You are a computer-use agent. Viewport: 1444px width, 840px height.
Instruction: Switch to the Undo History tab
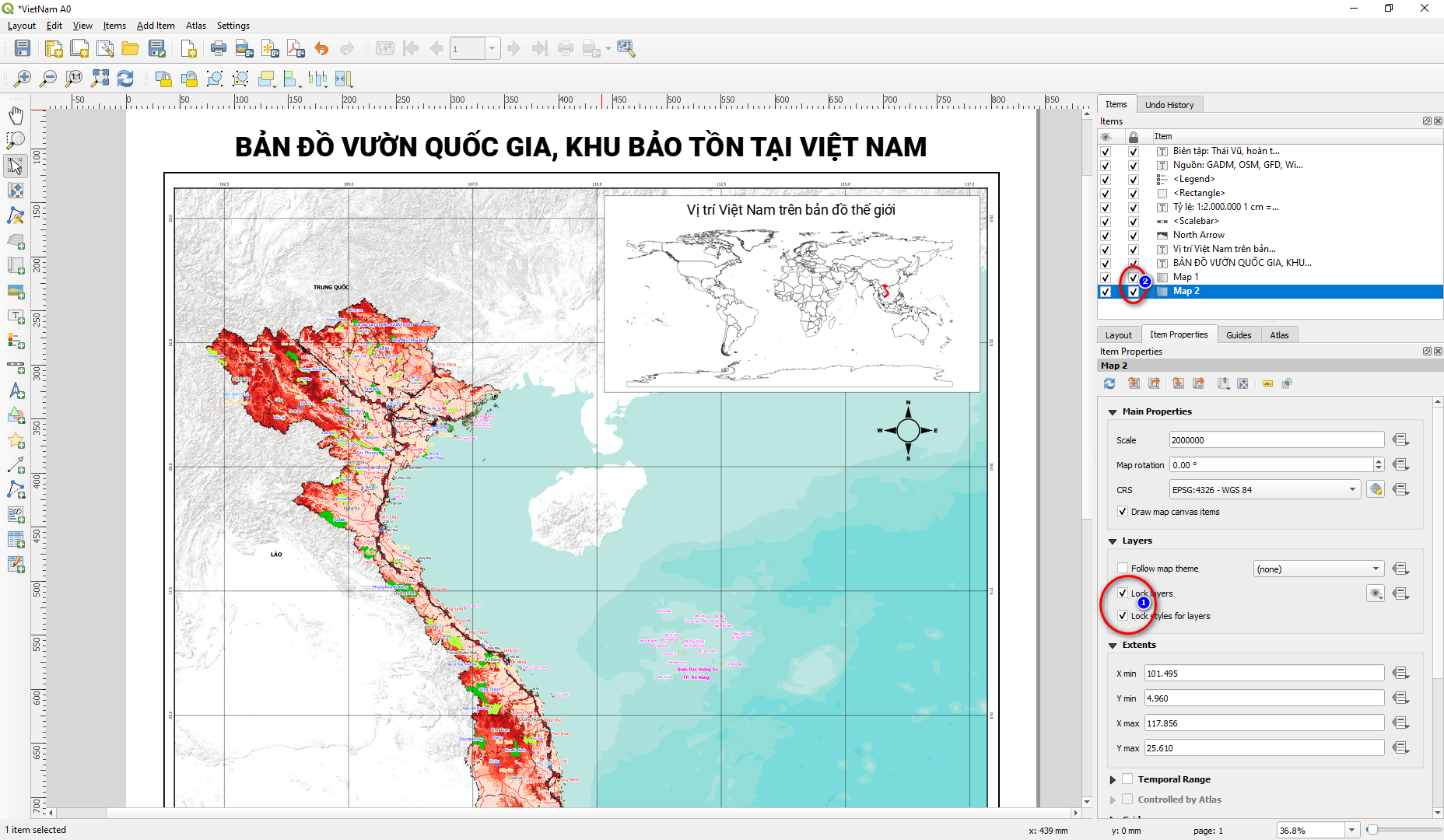coord(1169,105)
